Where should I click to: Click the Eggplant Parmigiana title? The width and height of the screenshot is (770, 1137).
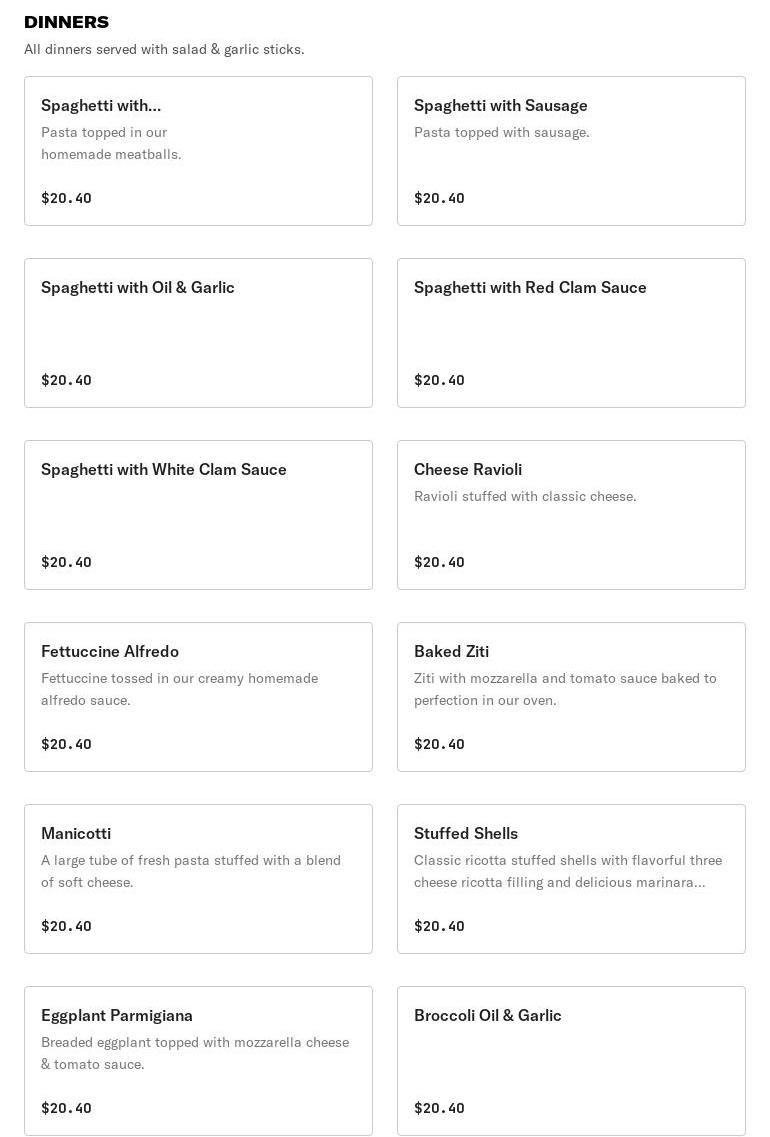(x=117, y=1015)
